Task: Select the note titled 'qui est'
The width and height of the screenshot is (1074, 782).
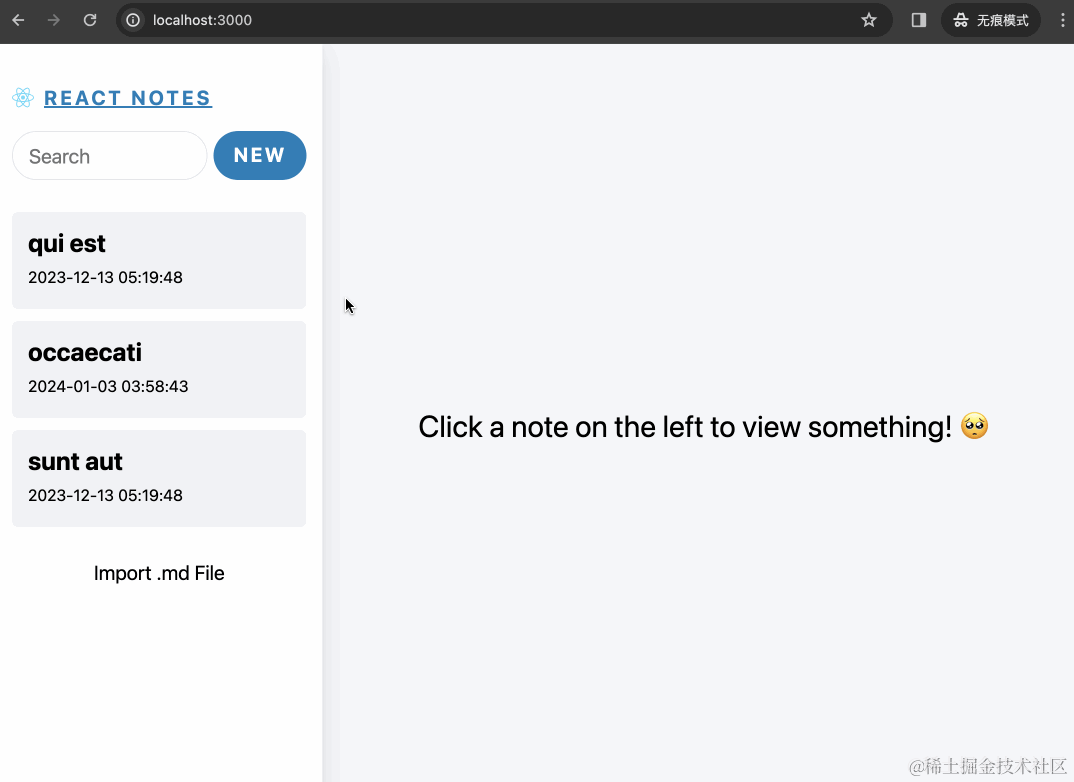Action: (159, 260)
